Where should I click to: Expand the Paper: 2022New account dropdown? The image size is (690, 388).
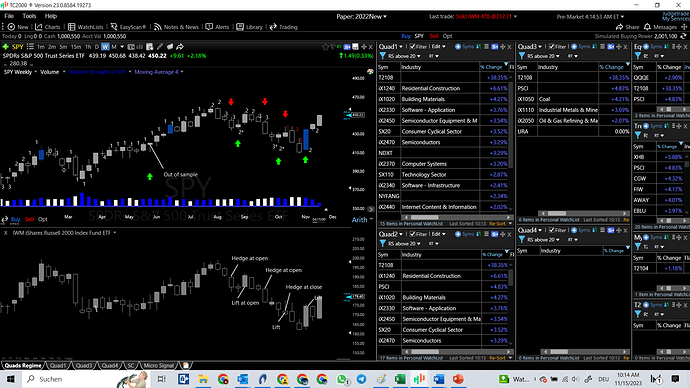click(362, 17)
